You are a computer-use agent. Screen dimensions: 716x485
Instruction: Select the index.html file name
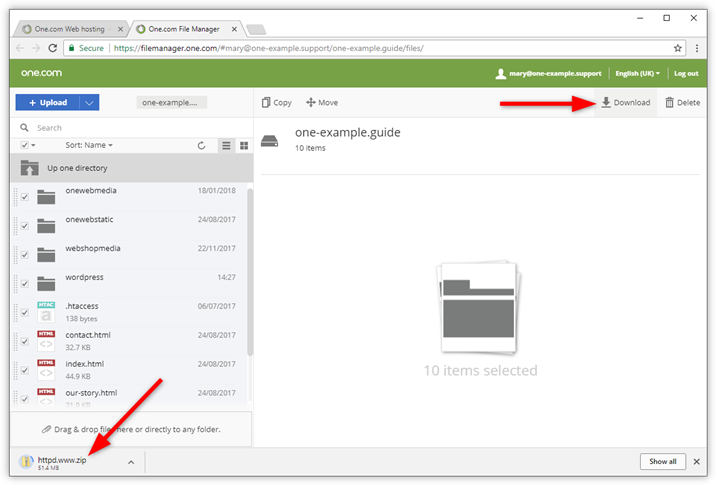click(84, 364)
